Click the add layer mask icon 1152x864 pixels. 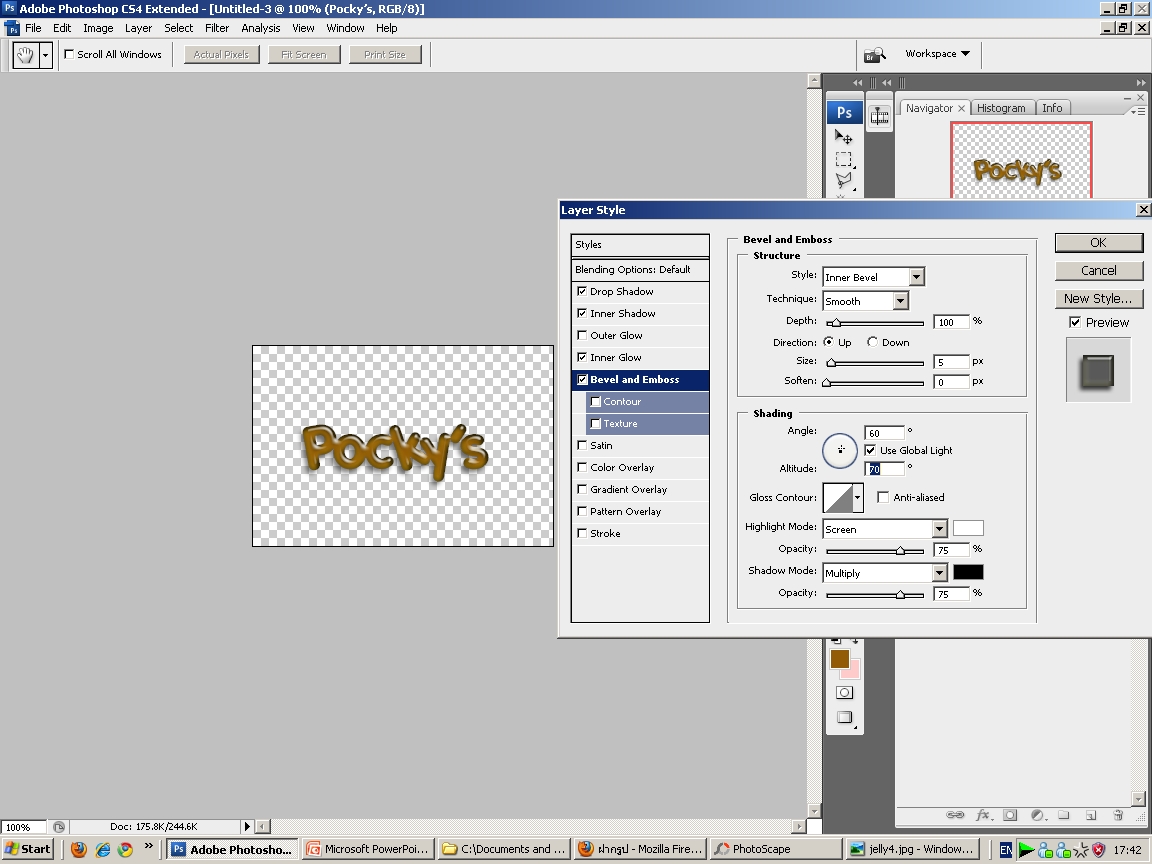tap(1010, 815)
